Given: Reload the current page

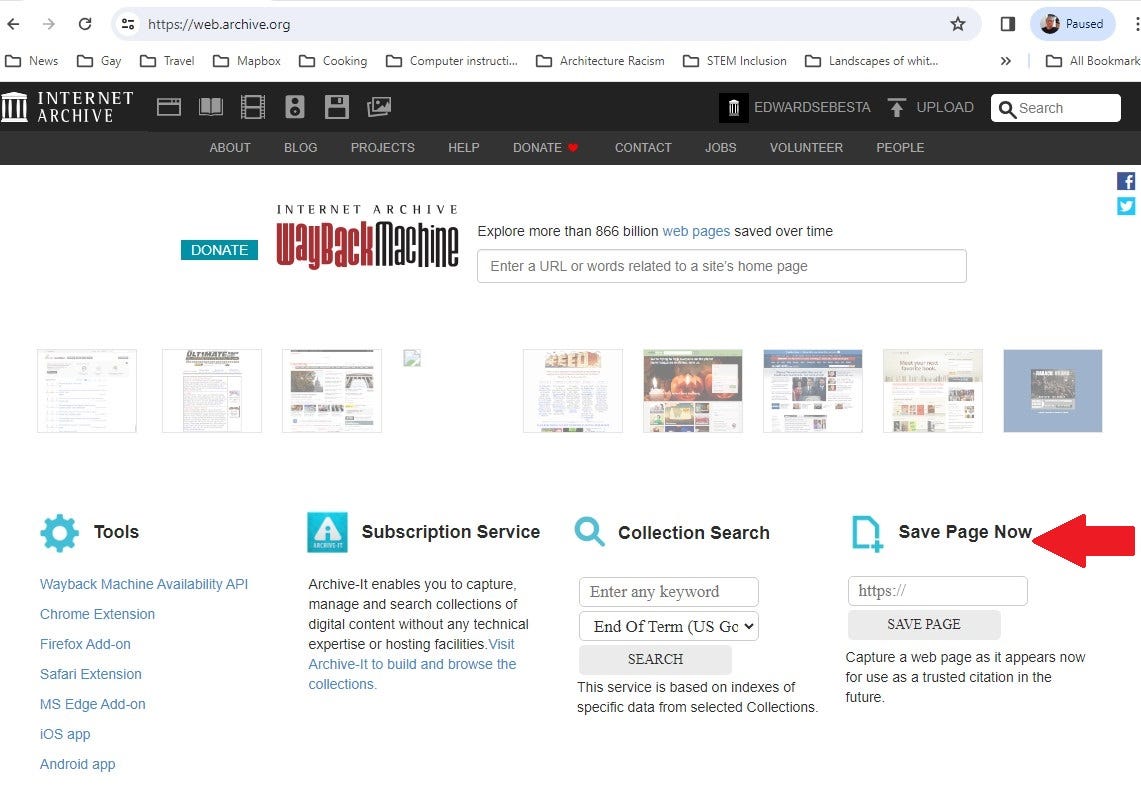Looking at the screenshot, I should [x=85, y=24].
